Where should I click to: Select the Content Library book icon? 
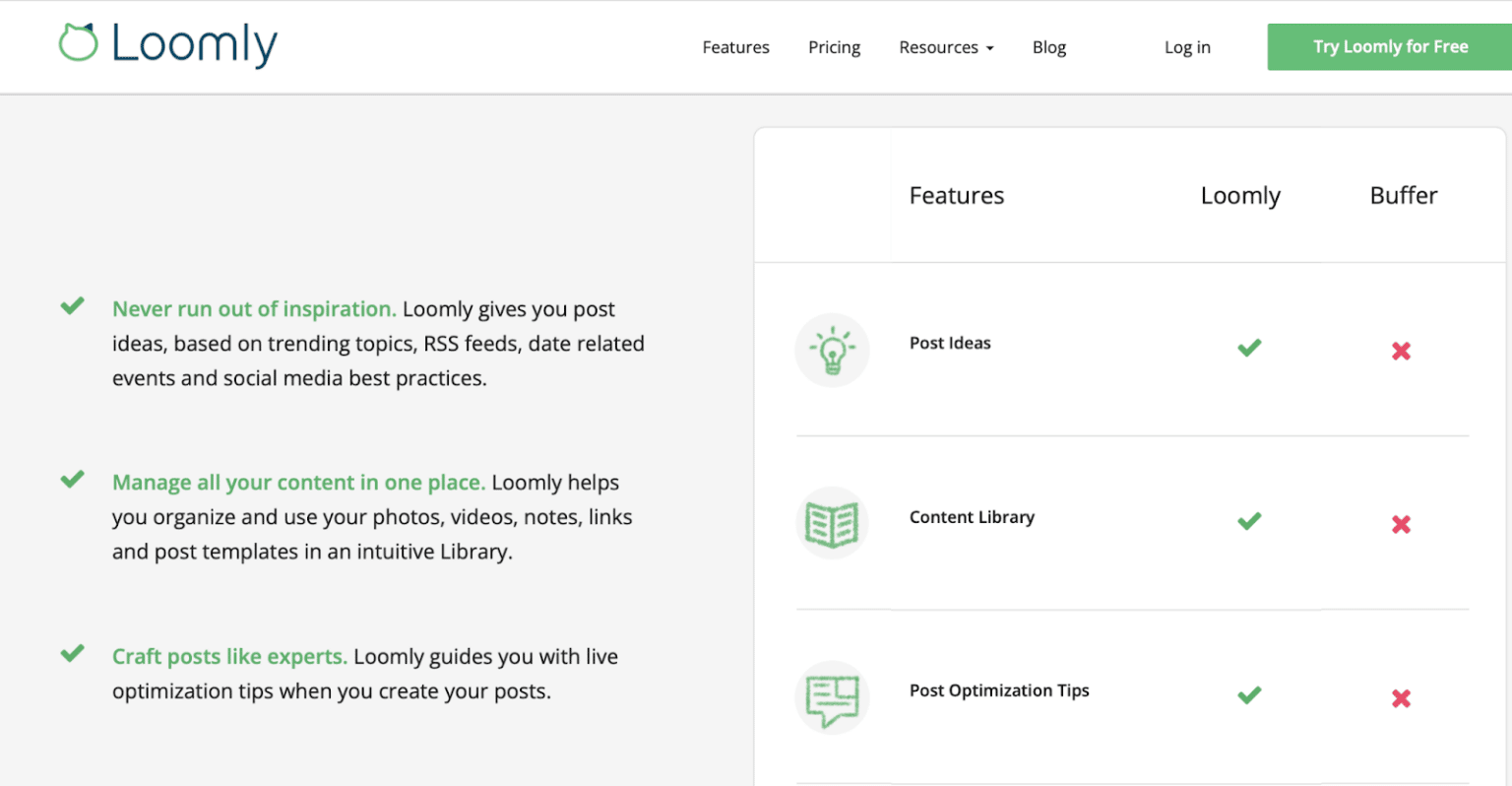coord(832,522)
